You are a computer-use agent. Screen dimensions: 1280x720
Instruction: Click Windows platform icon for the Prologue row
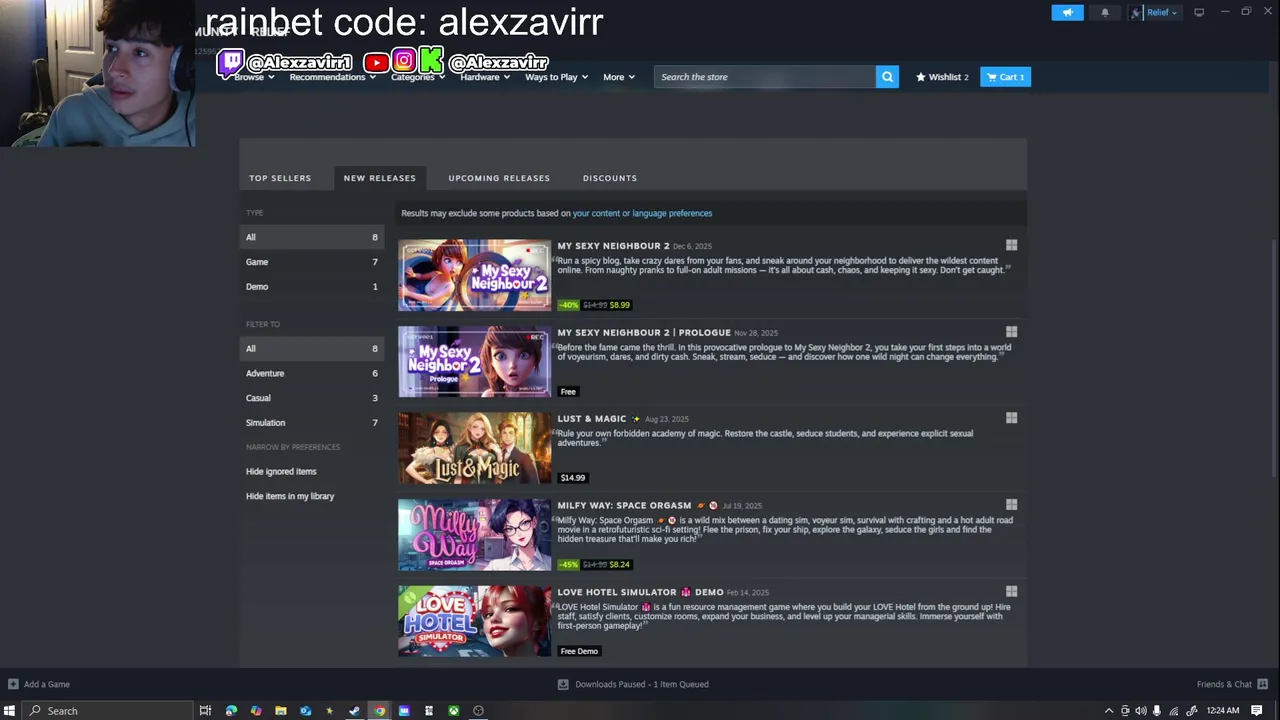(1011, 332)
